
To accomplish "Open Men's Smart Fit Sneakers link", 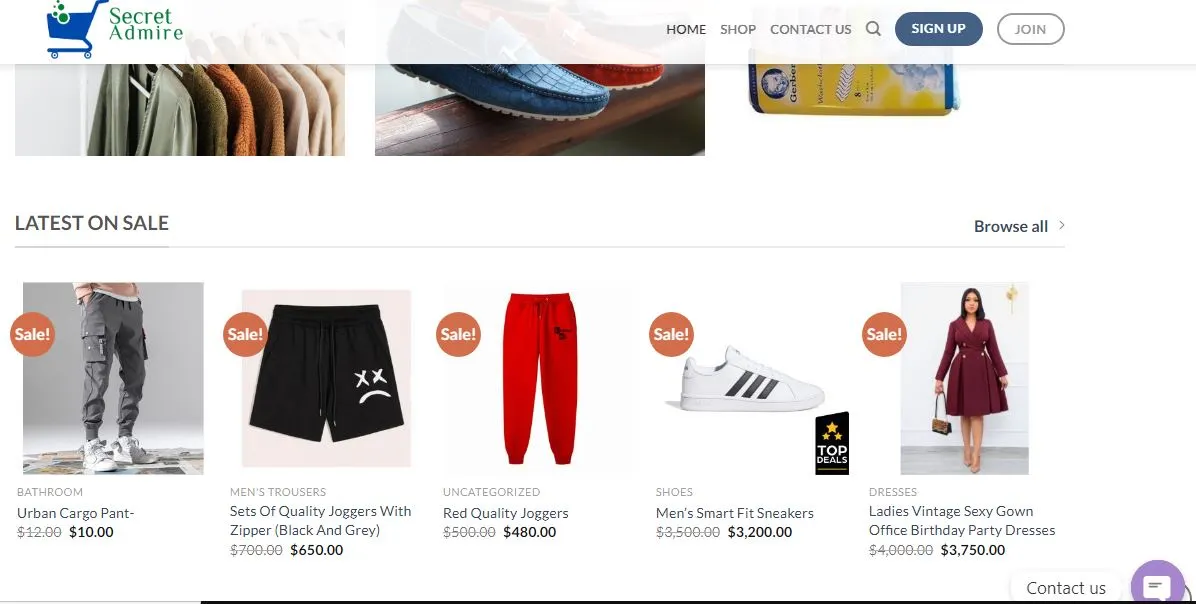I will click(x=735, y=513).
